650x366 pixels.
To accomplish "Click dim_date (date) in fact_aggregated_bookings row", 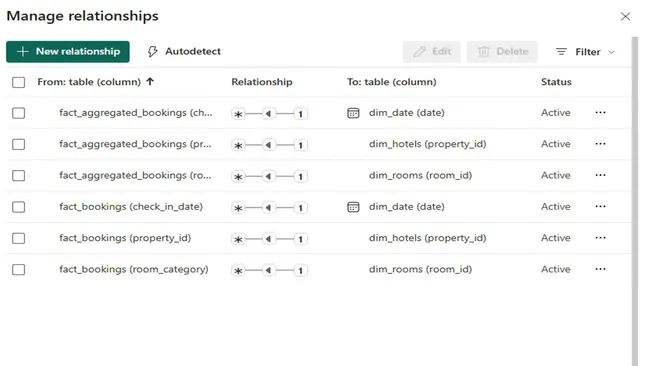I will [407, 113].
